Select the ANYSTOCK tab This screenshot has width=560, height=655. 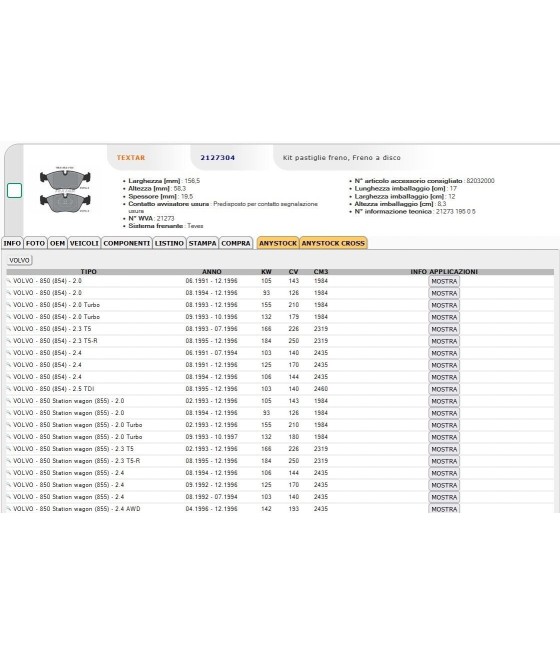(278, 243)
